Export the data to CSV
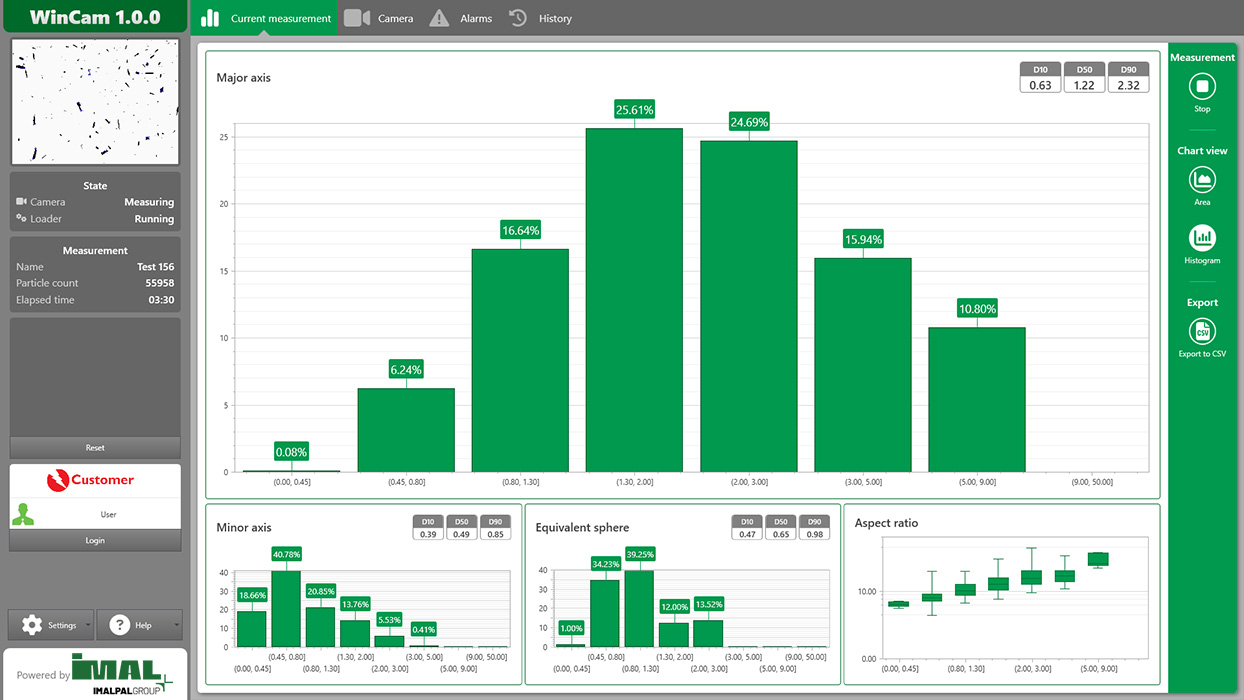The image size is (1244, 700). click(1202, 331)
